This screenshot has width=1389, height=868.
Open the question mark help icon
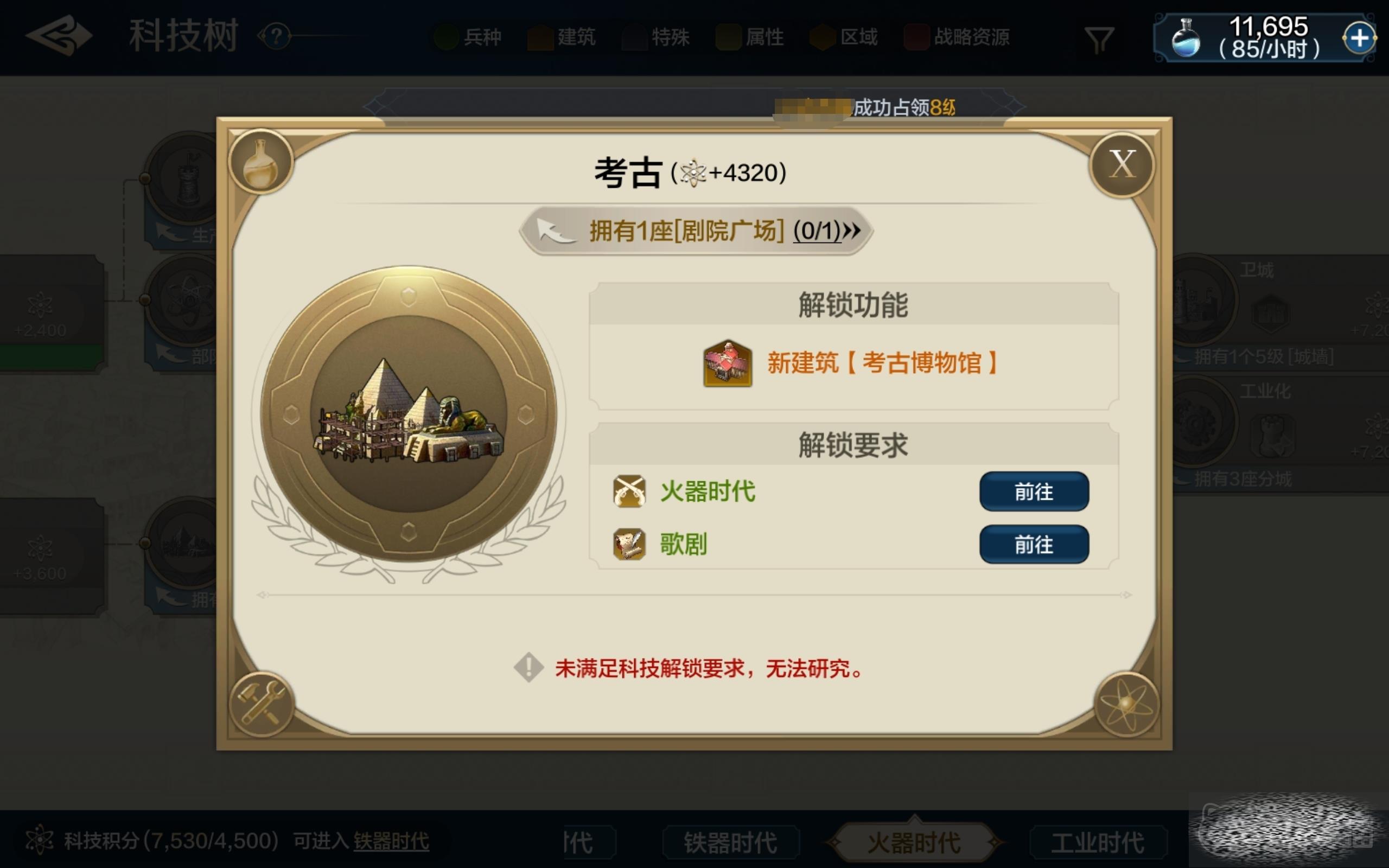277,37
